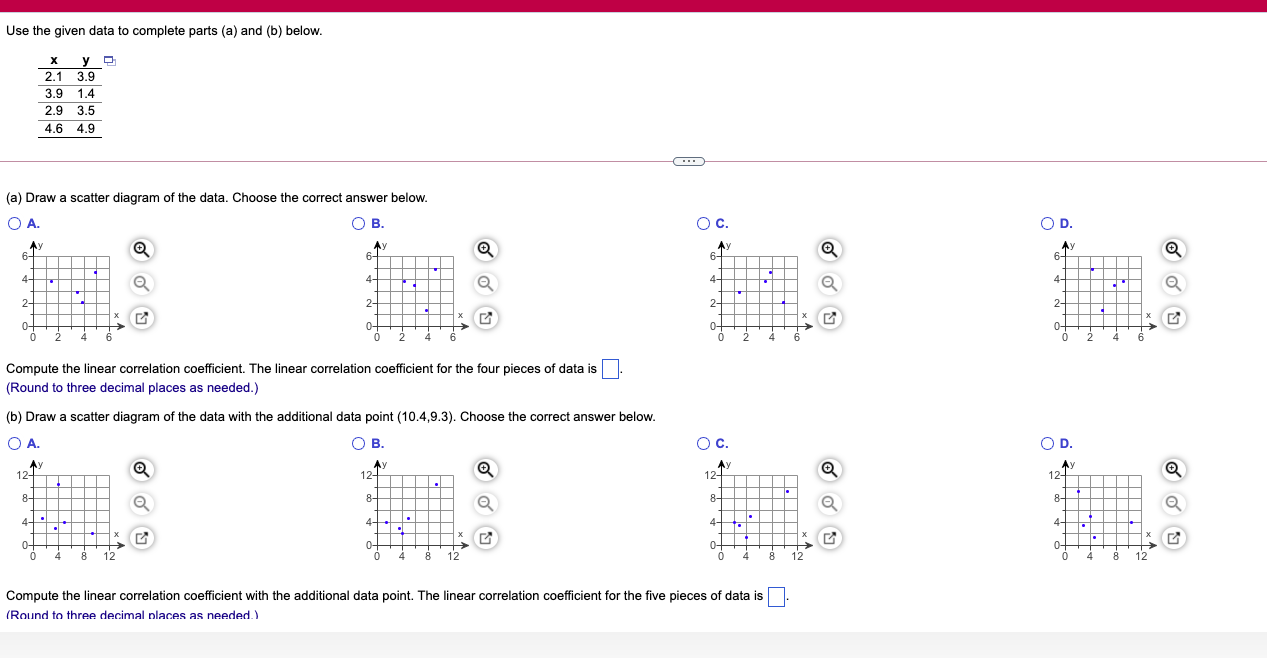Zoom out on scatter diagram D in part (b)

(x=1172, y=504)
